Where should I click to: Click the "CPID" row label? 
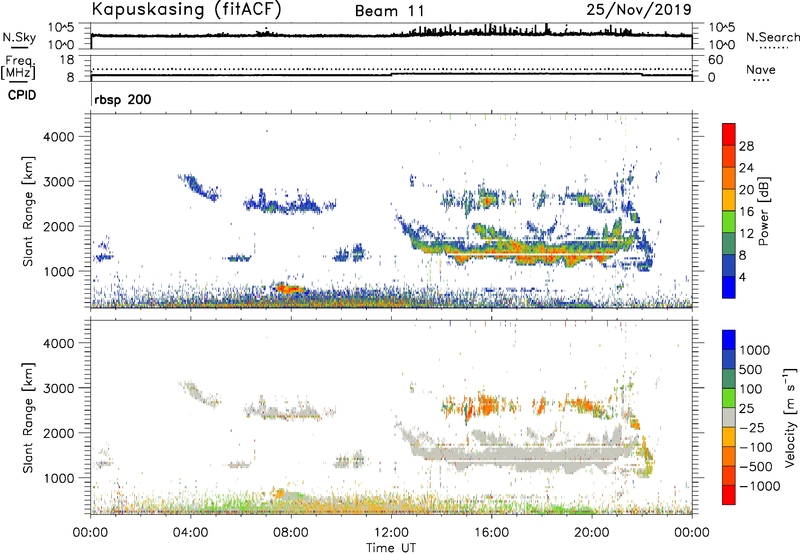[22, 95]
